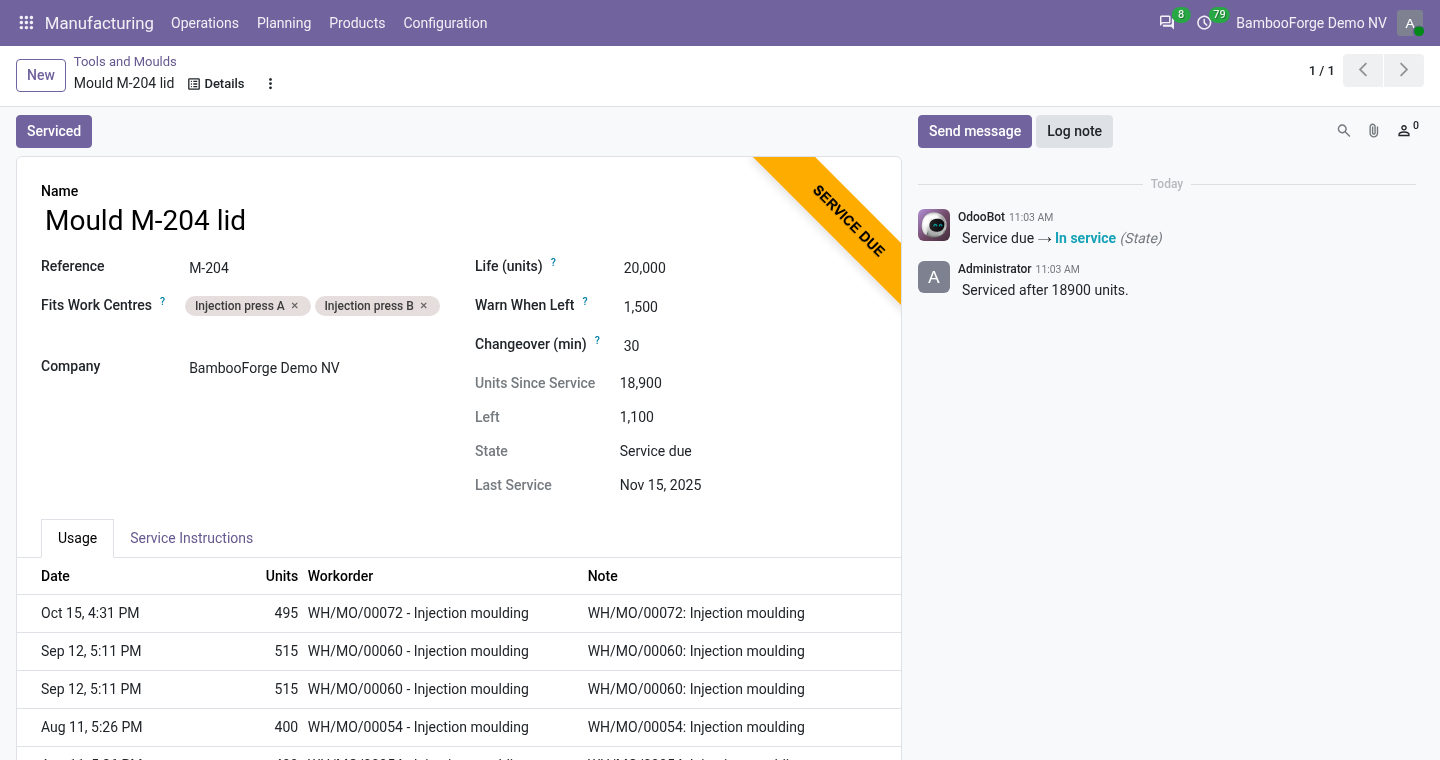Go back to Tools and Moulds breadcrumb
The image size is (1440, 760).
coord(125,61)
